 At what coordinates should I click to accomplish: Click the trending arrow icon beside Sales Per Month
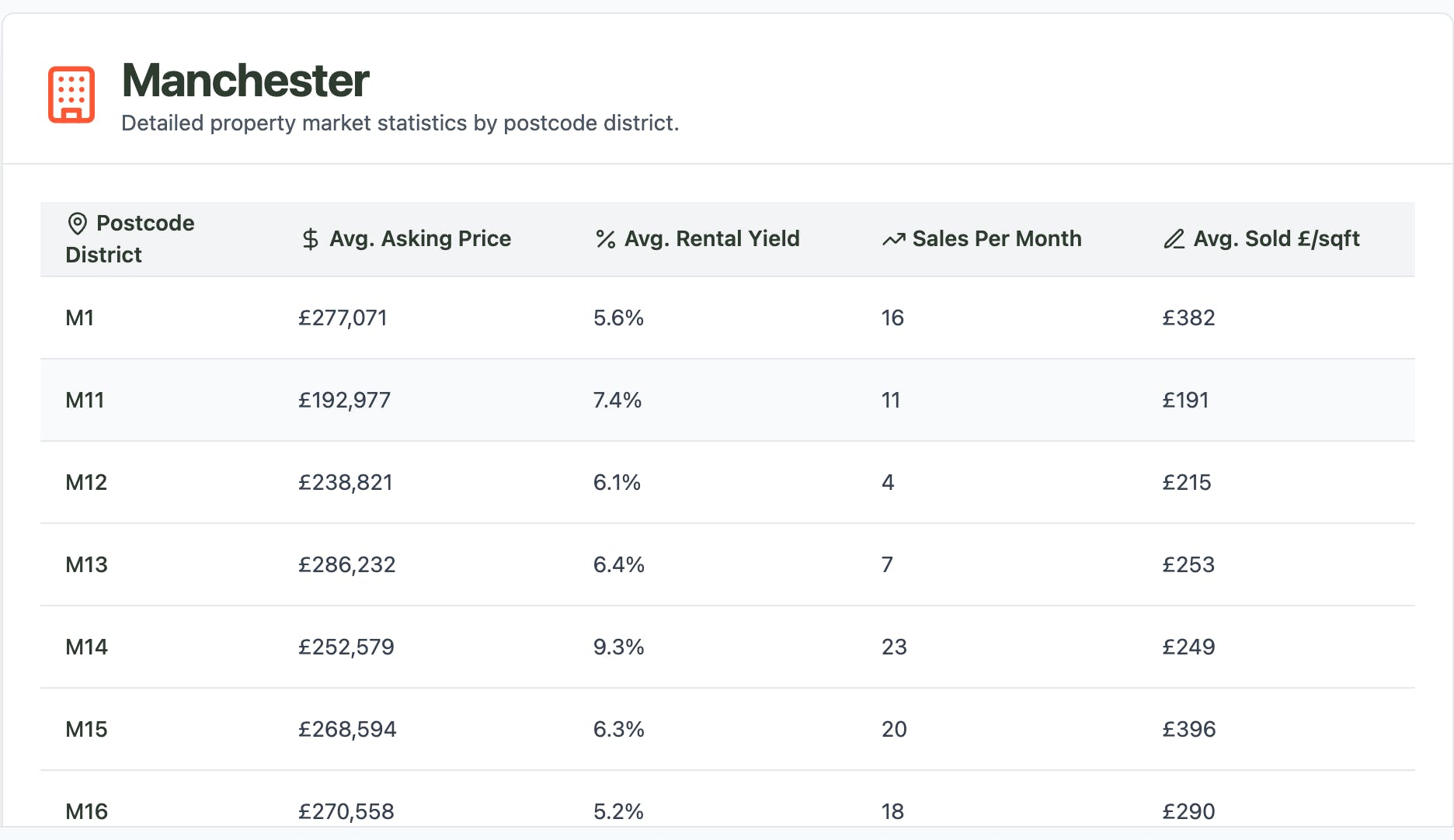point(893,239)
